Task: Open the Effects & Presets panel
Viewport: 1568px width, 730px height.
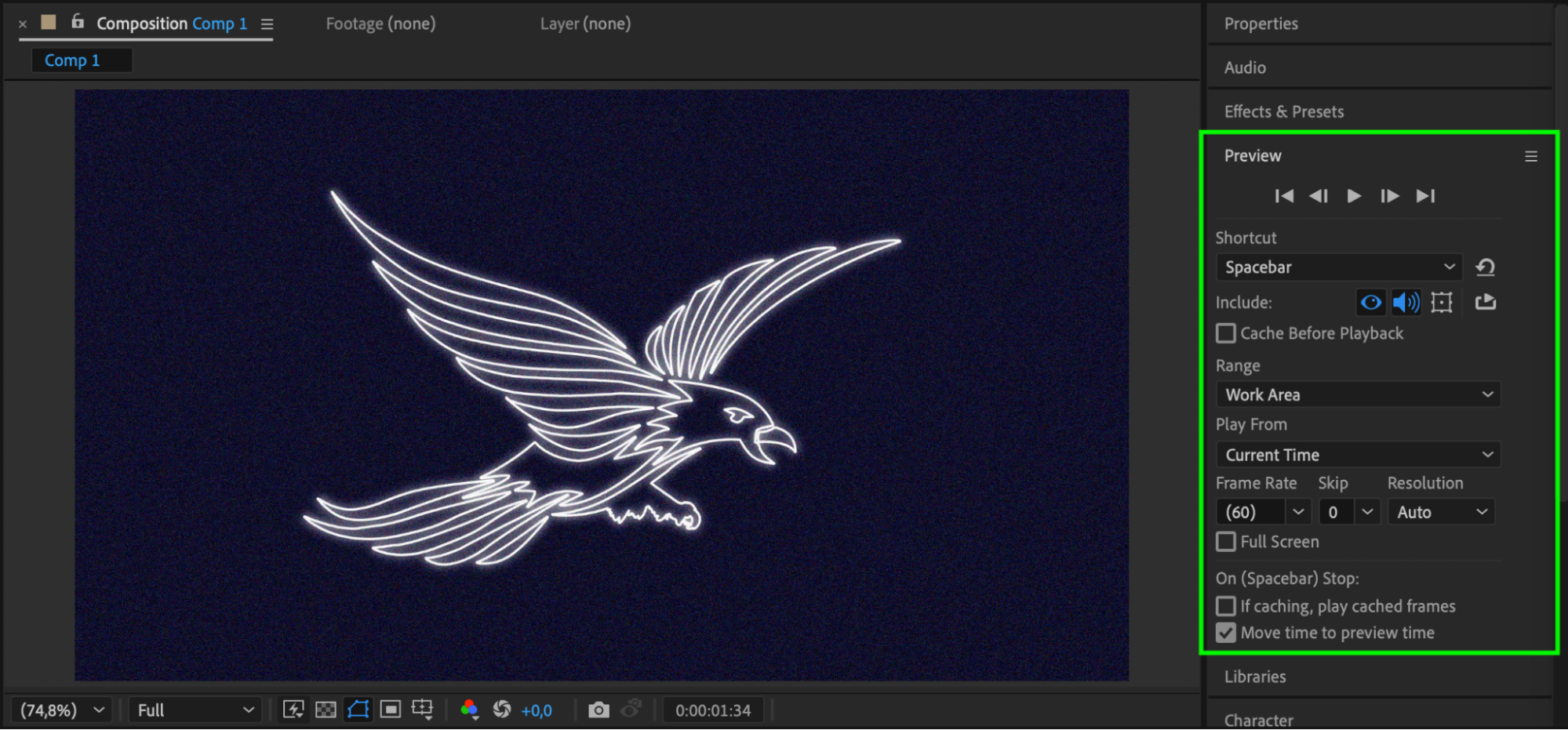Action: (1284, 112)
